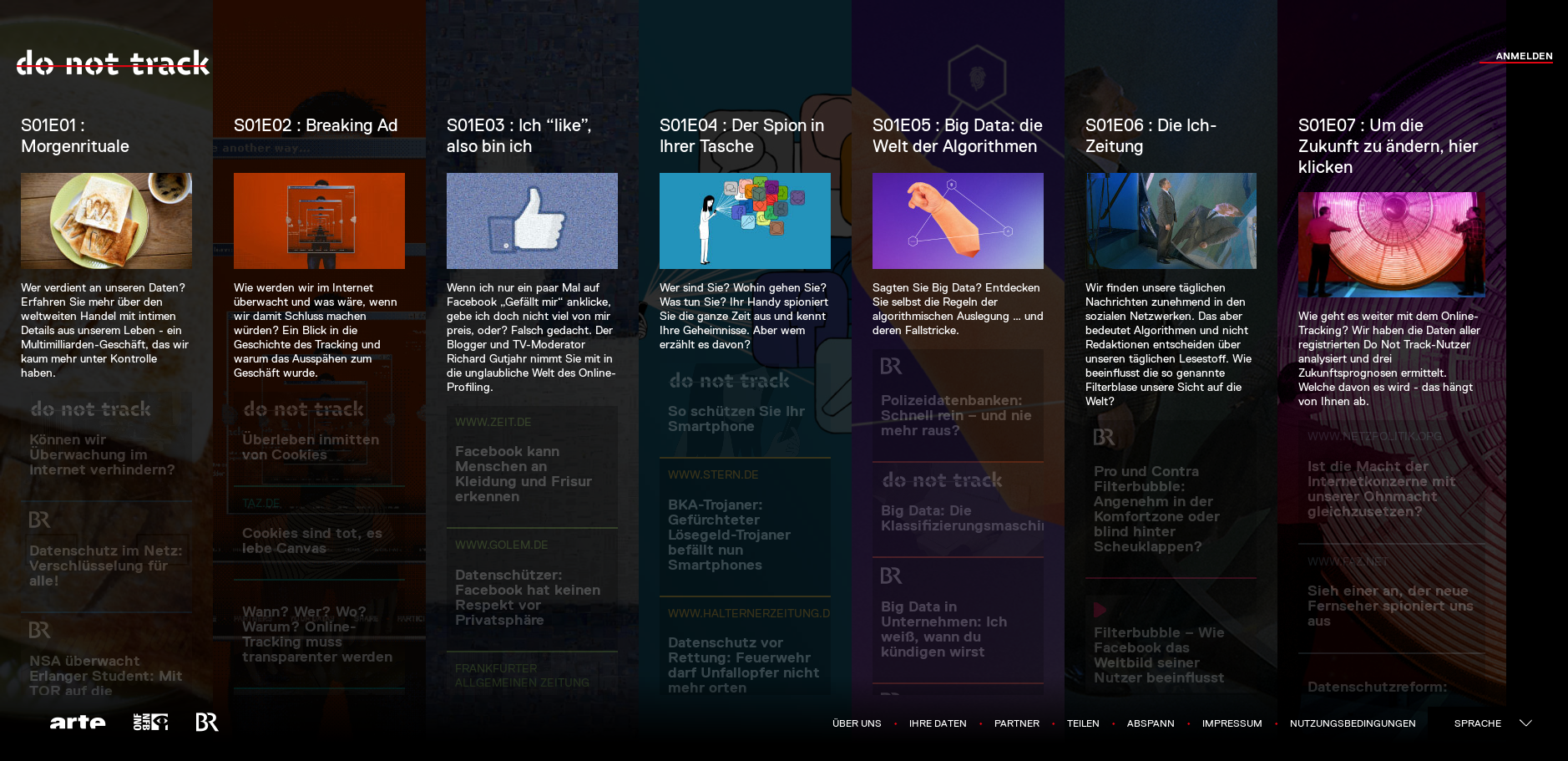Open Ist die Macht der Internetkonzerne article

click(1381, 489)
